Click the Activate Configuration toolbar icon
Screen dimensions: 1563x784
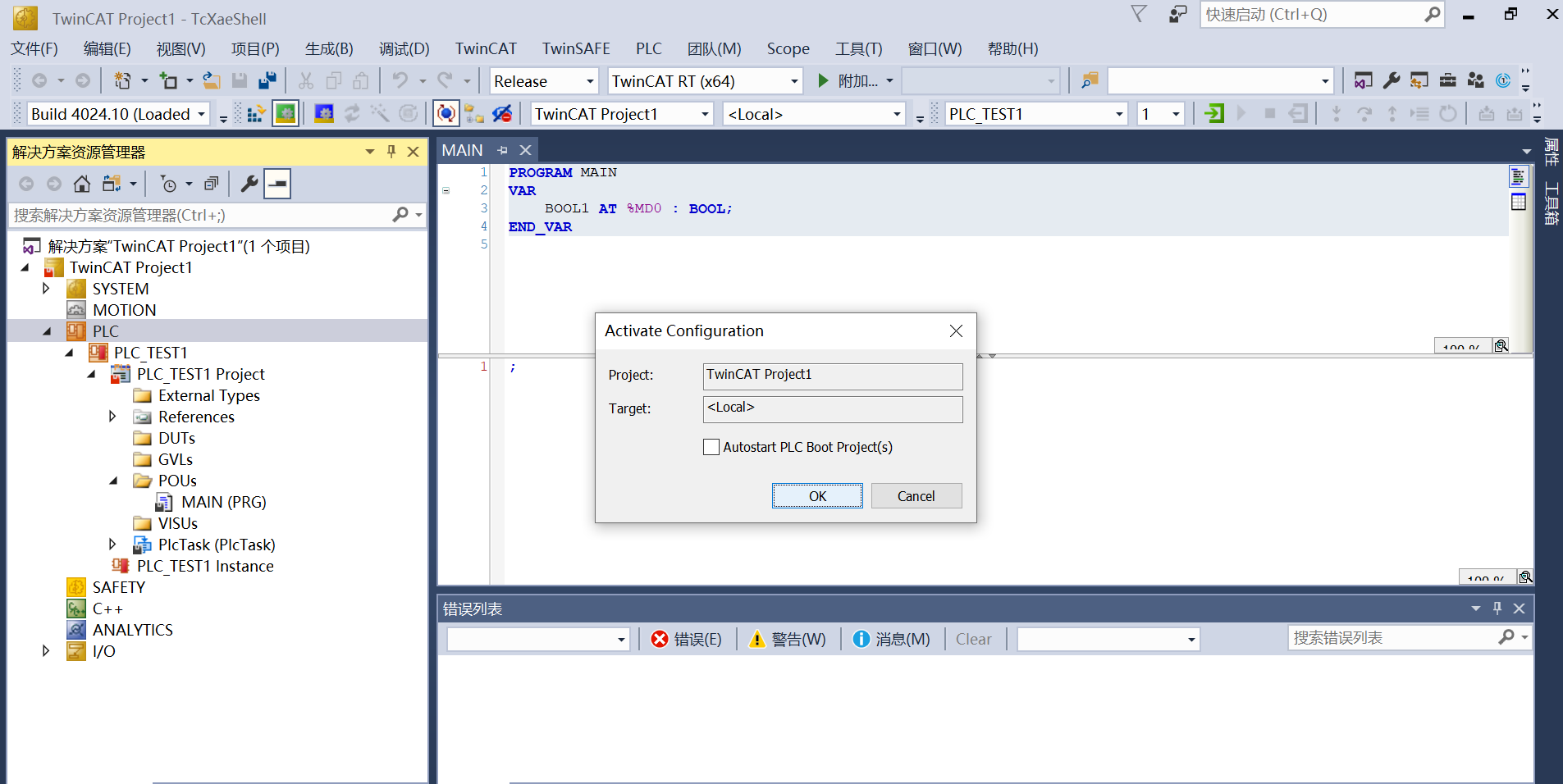pos(255,113)
